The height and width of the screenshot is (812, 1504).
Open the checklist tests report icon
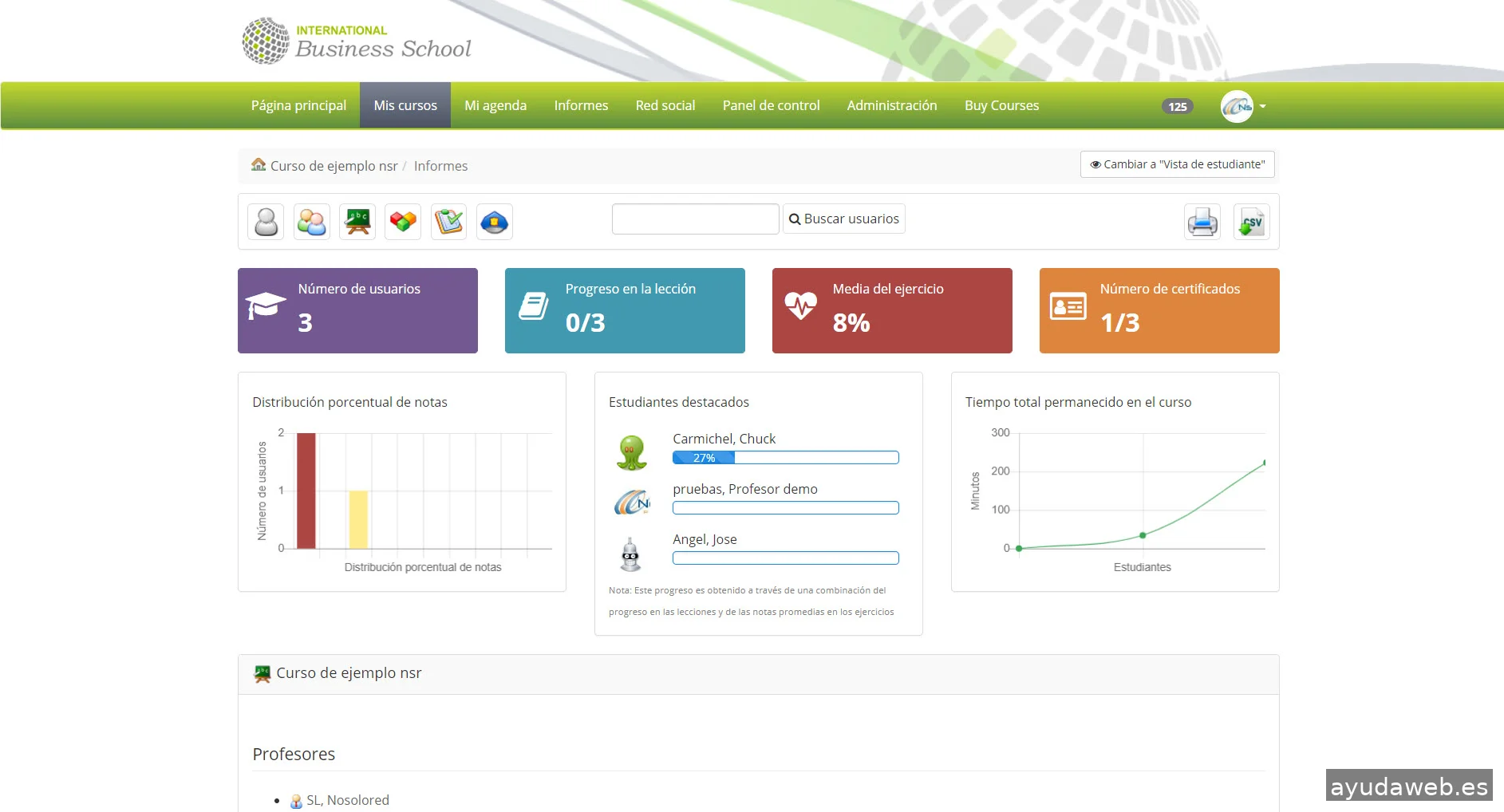tap(448, 222)
